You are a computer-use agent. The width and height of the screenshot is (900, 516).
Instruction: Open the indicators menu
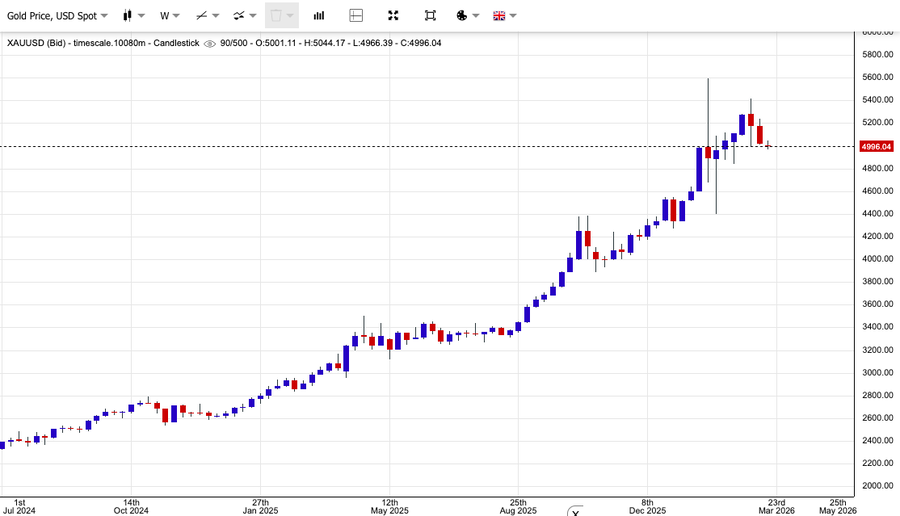tap(244, 16)
